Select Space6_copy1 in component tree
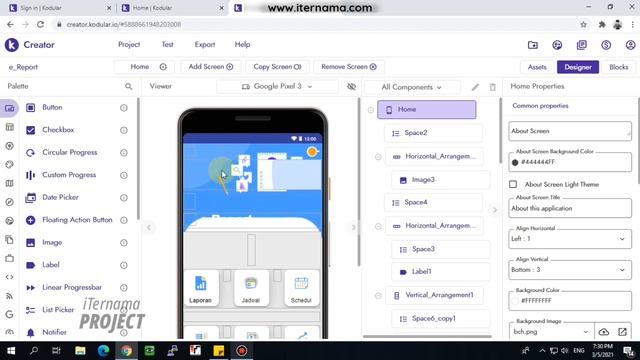 coord(440,319)
